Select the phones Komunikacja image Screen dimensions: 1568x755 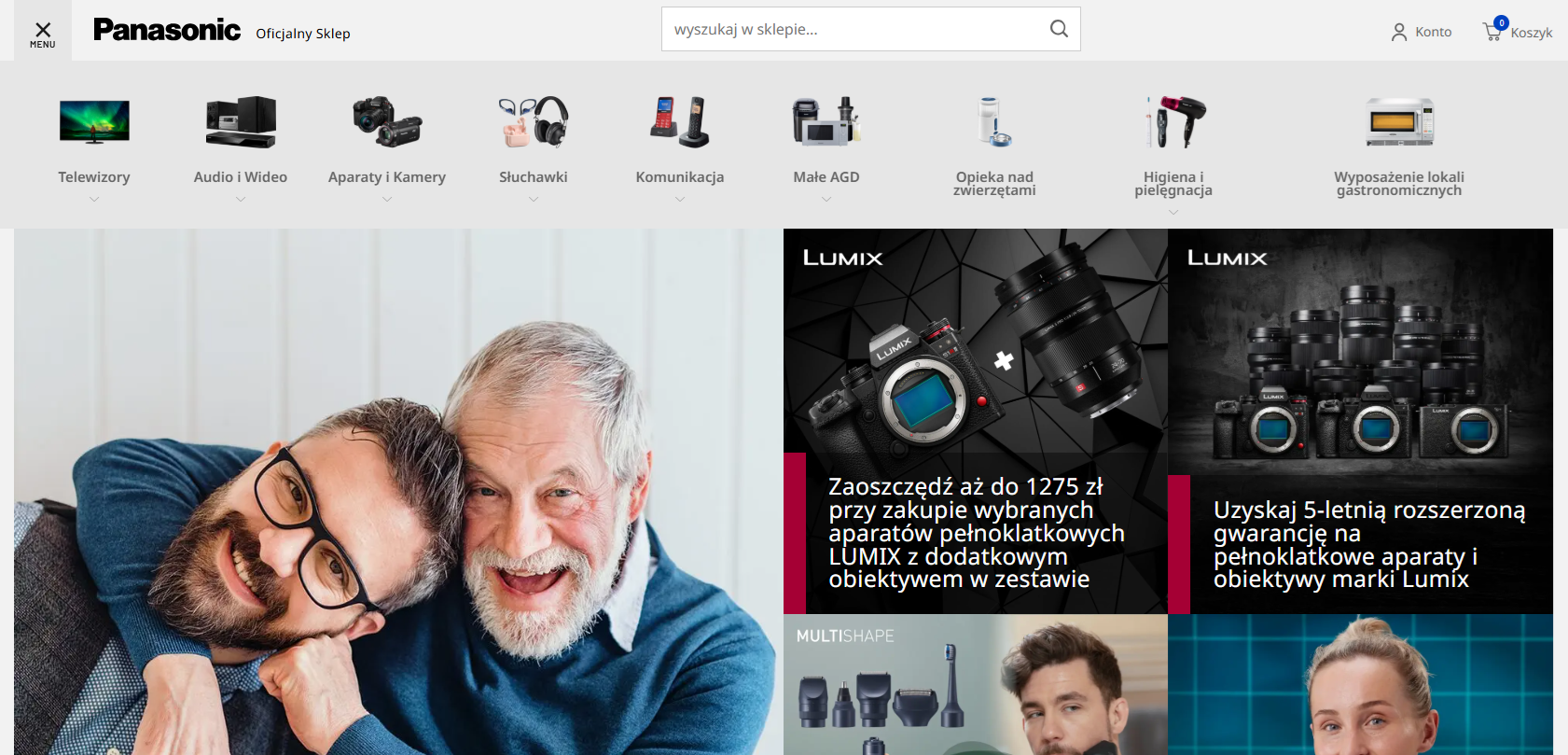680,121
